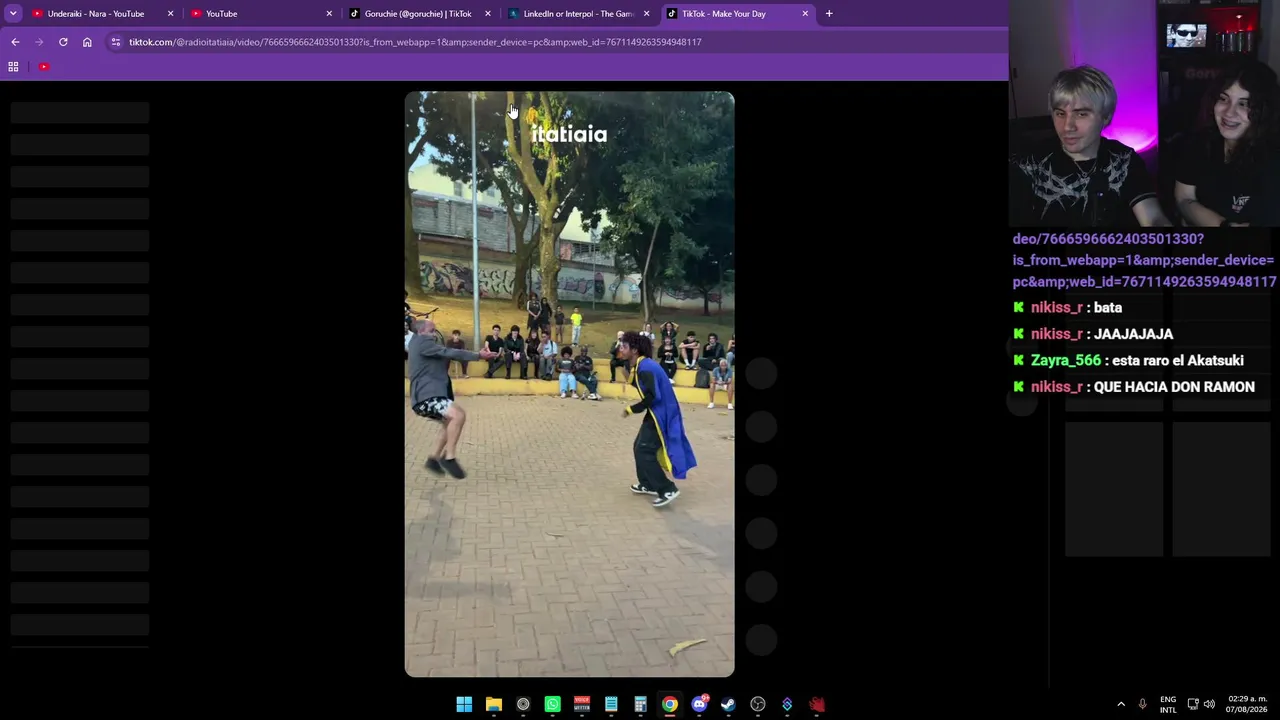
Task: Open the red hand app in taskbar
Action: tap(817, 705)
